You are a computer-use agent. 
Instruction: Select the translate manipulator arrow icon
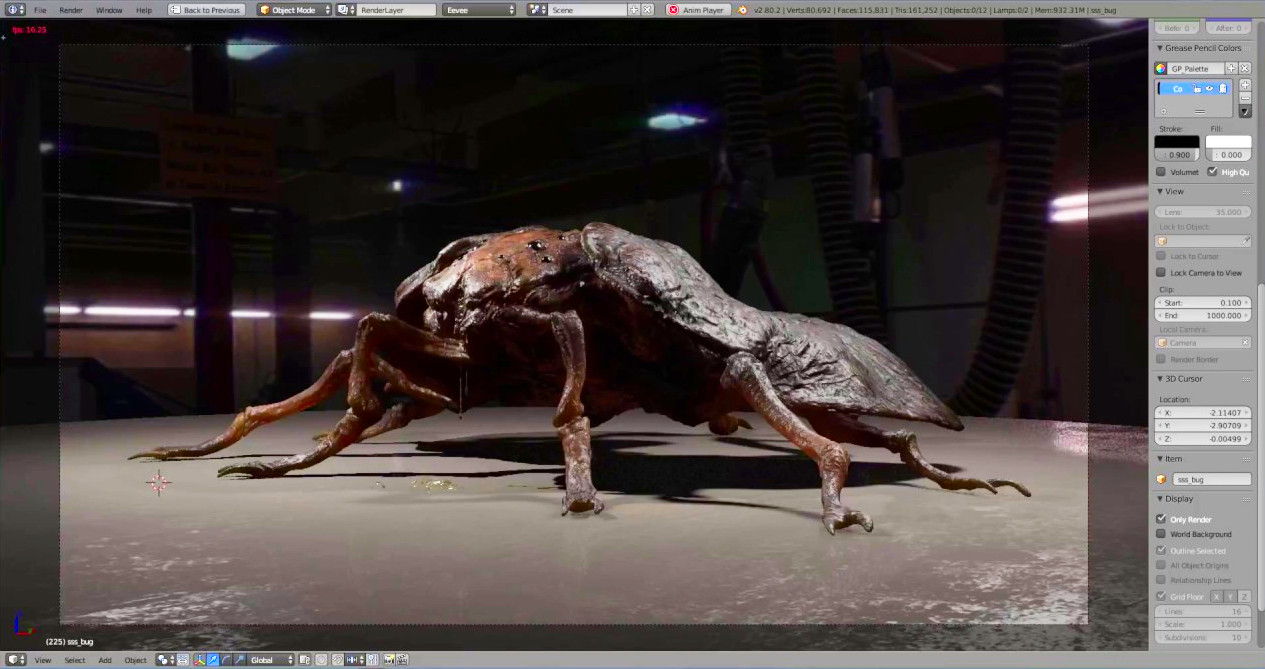tap(213, 660)
